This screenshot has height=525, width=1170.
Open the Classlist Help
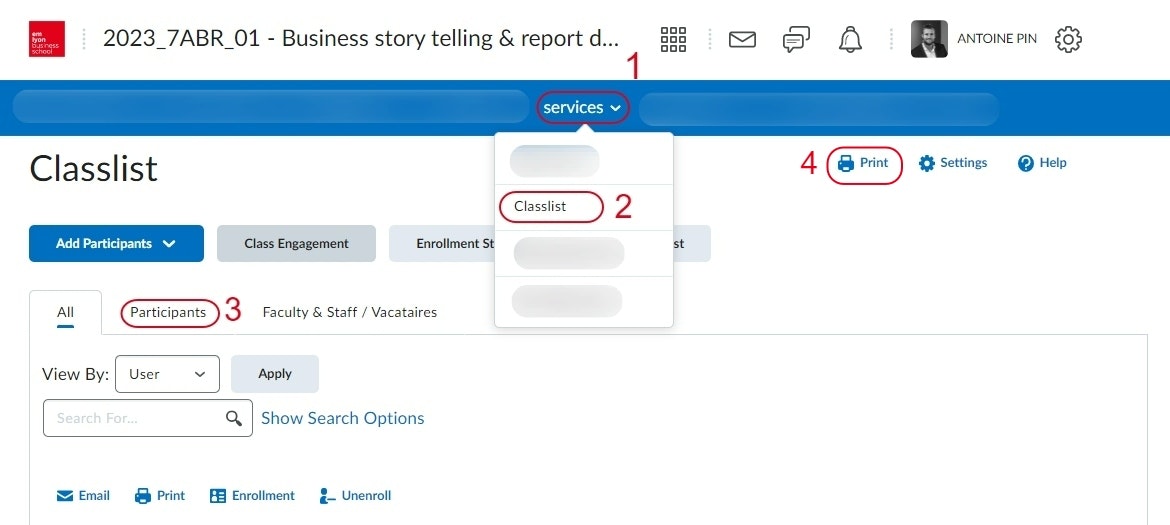tap(1042, 163)
